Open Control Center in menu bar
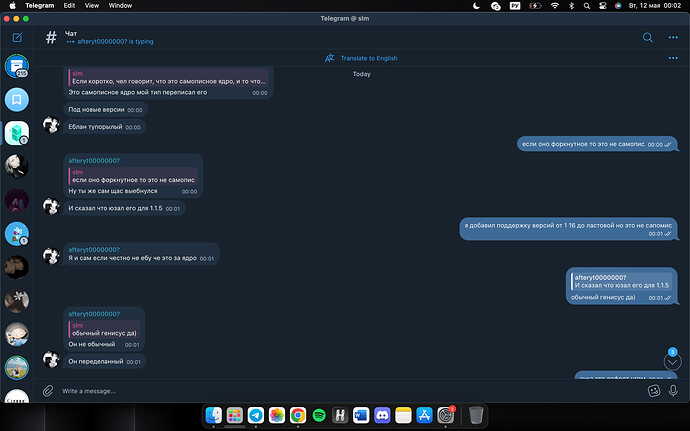 tap(602, 6)
